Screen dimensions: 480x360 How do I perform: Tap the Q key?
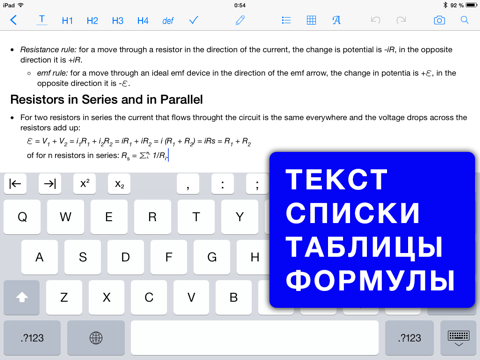click(22, 217)
